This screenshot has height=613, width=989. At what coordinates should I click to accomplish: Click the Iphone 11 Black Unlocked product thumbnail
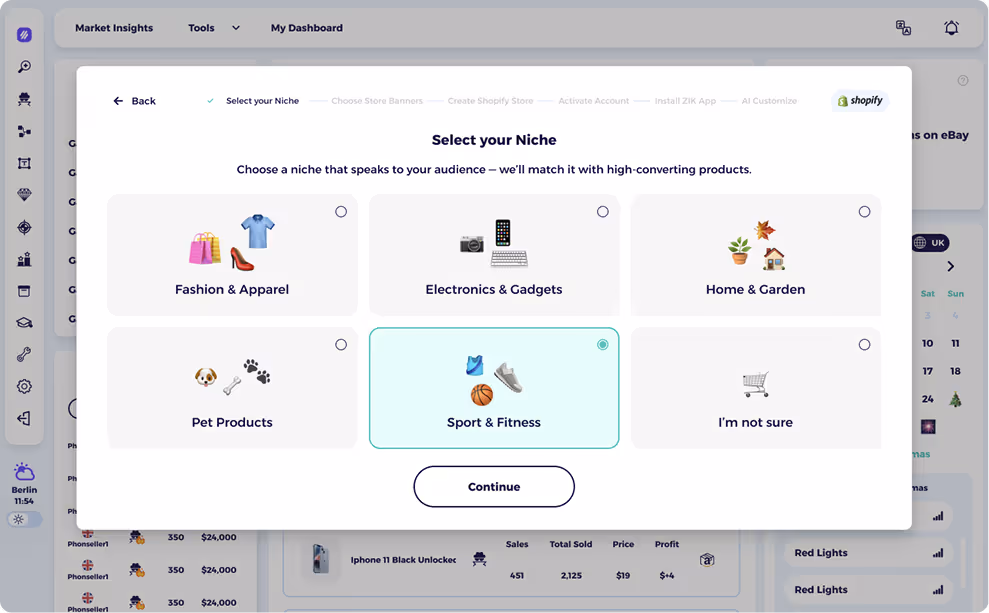point(320,560)
